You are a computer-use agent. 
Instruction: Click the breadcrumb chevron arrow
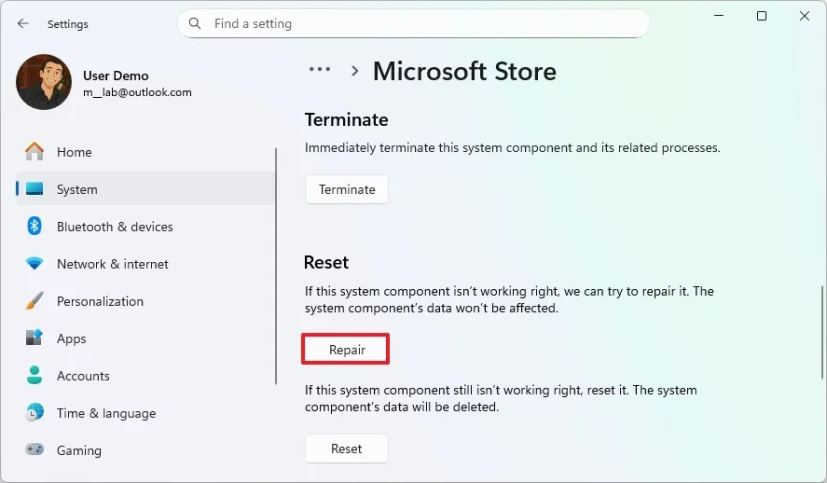point(355,71)
